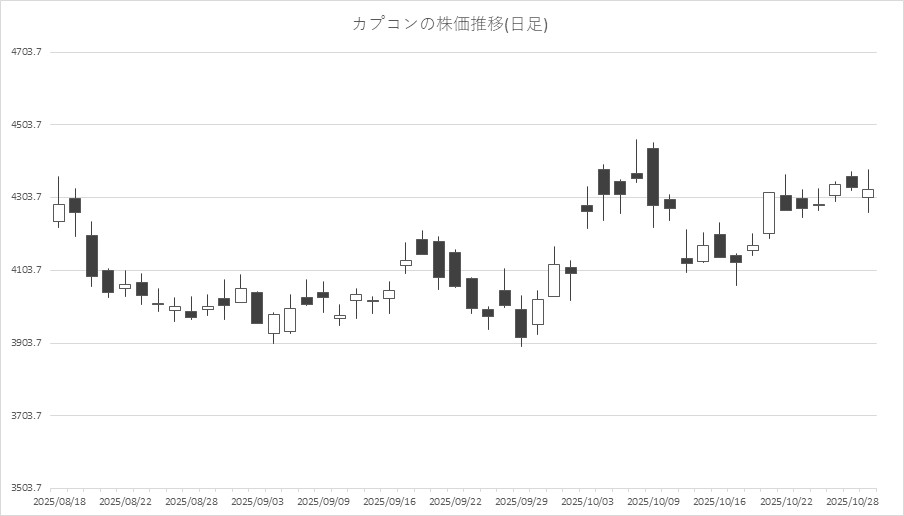Viewport: 904px width, 516px height.
Task: Click the last candlestick at far right
Action: pos(868,193)
